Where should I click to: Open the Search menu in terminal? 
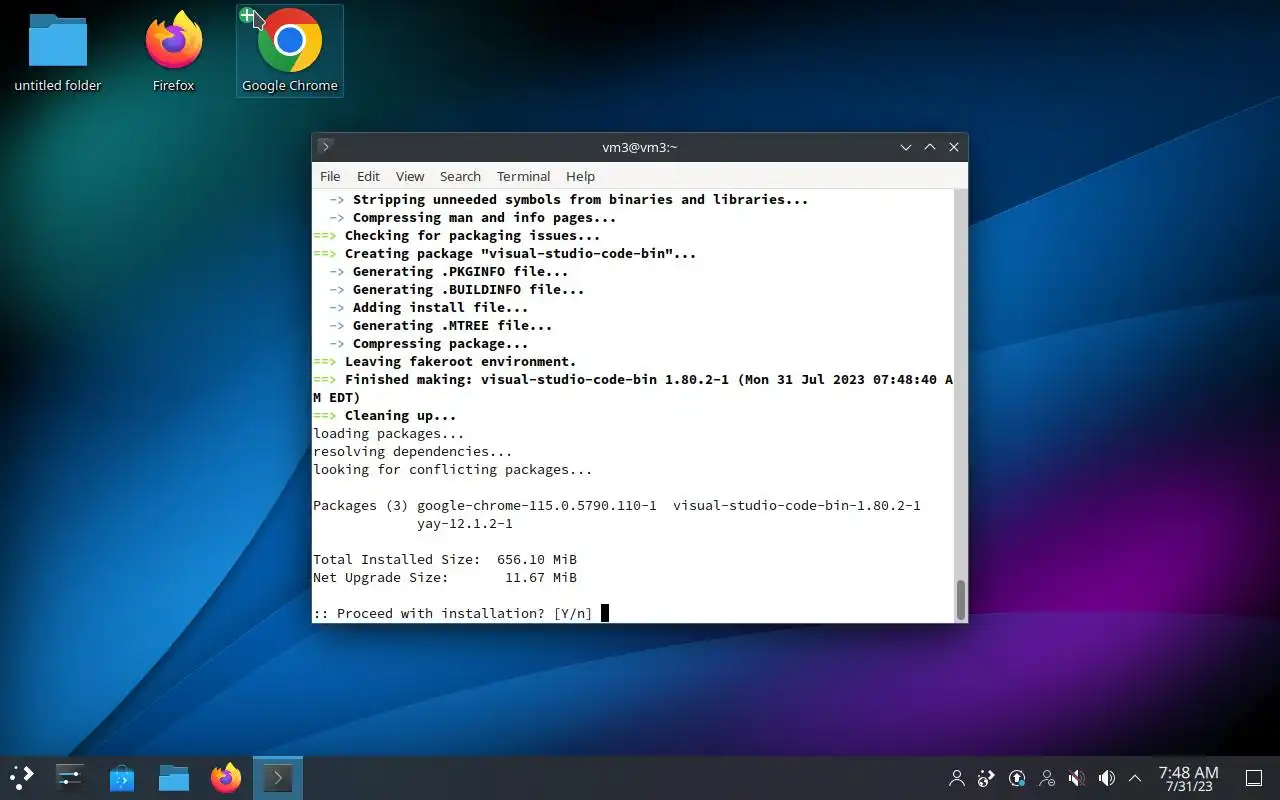pos(460,176)
